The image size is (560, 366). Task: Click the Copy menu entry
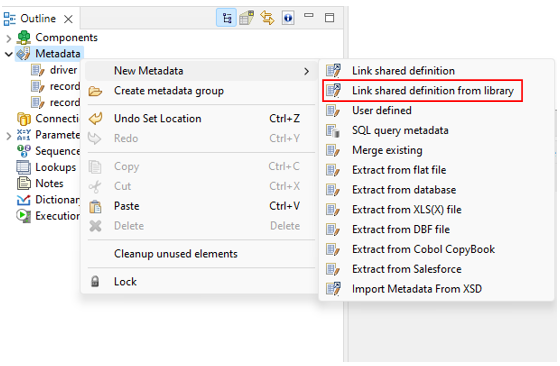(201, 166)
